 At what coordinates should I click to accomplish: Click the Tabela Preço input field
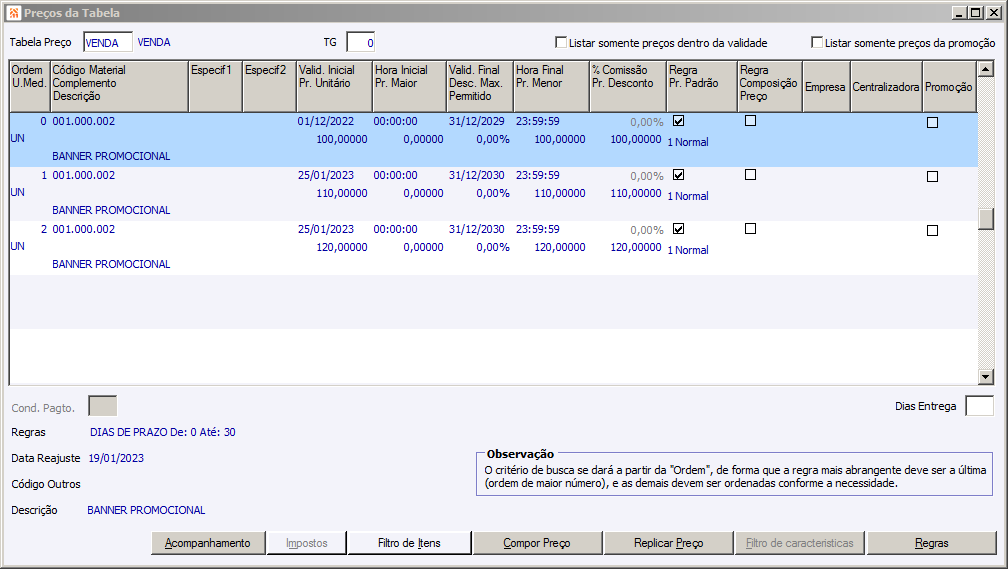(107, 42)
